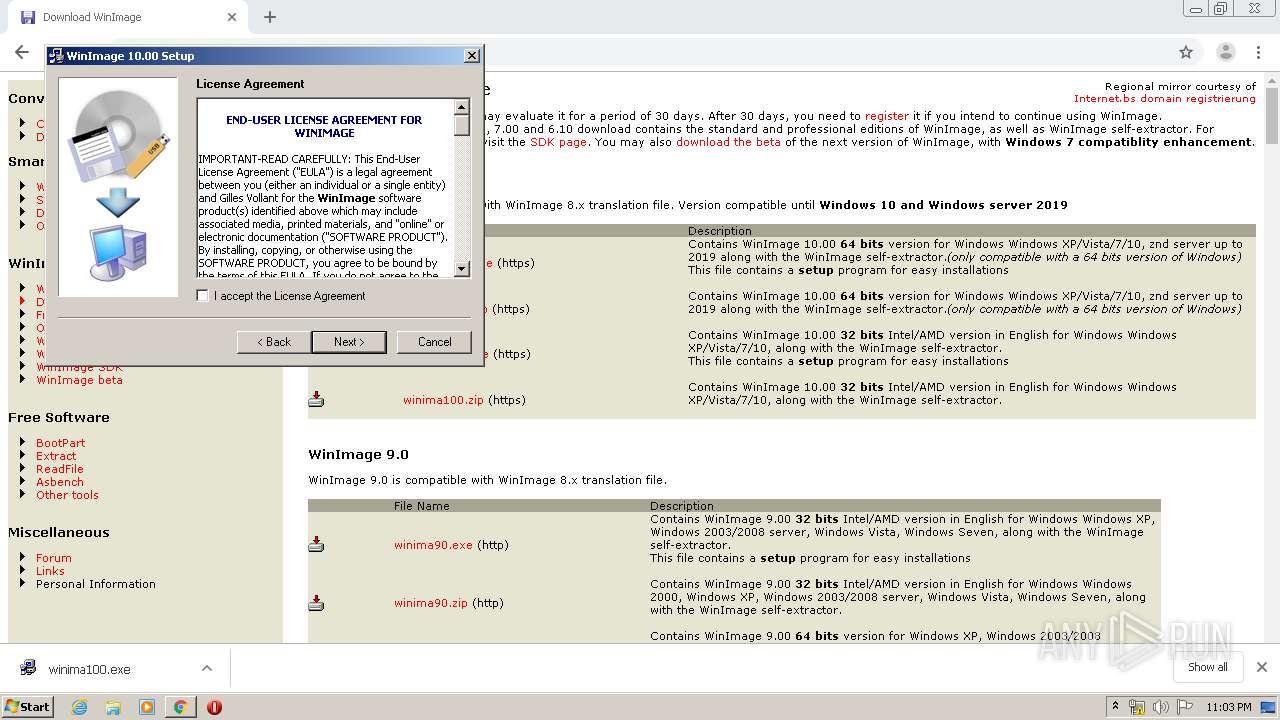
Task: Open Windows Explorer from taskbar
Action: [113, 707]
